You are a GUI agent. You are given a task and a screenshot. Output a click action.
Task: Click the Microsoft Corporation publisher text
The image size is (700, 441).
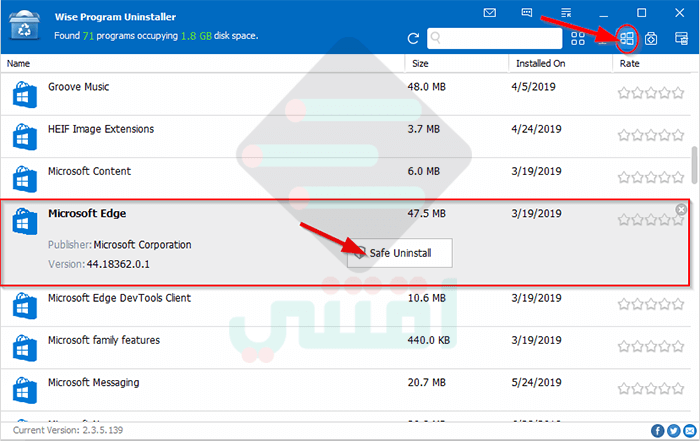tap(142, 245)
